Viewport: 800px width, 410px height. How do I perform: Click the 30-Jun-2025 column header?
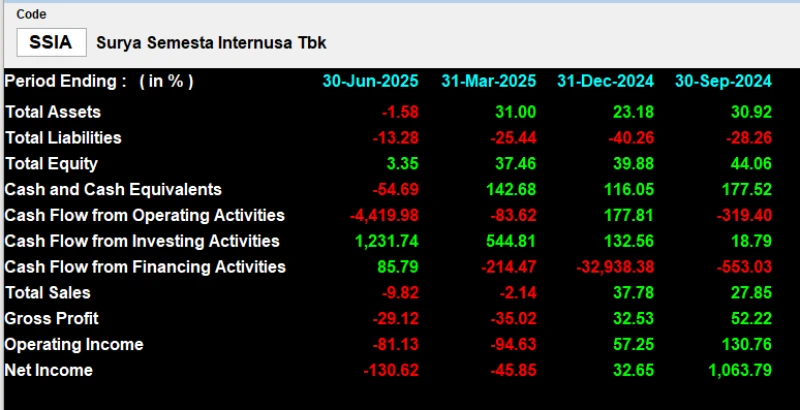pos(370,81)
